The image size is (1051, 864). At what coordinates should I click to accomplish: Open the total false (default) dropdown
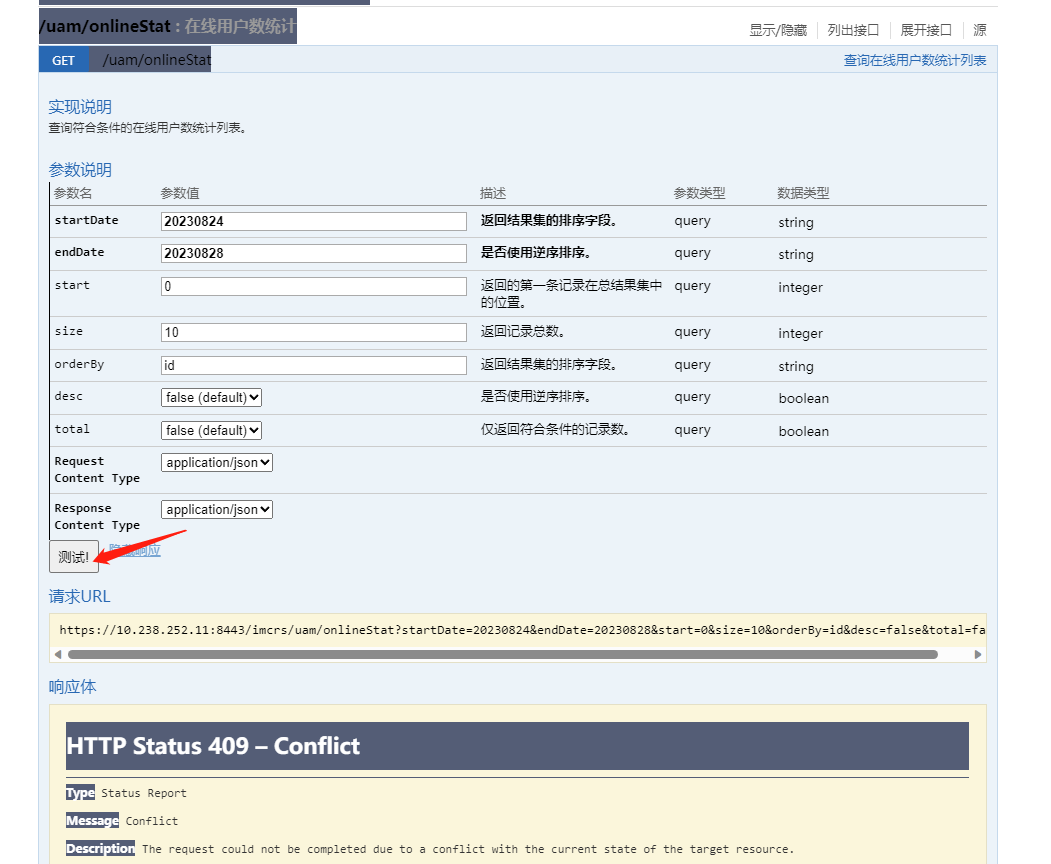click(211, 430)
